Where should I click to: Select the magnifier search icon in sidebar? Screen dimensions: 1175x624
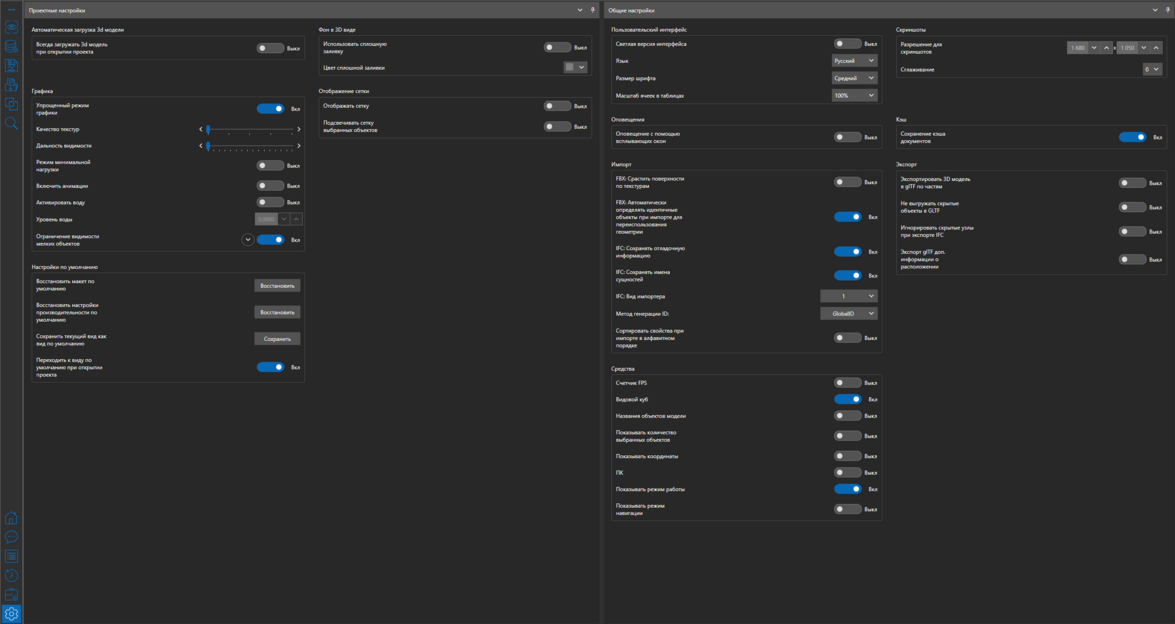11,123
